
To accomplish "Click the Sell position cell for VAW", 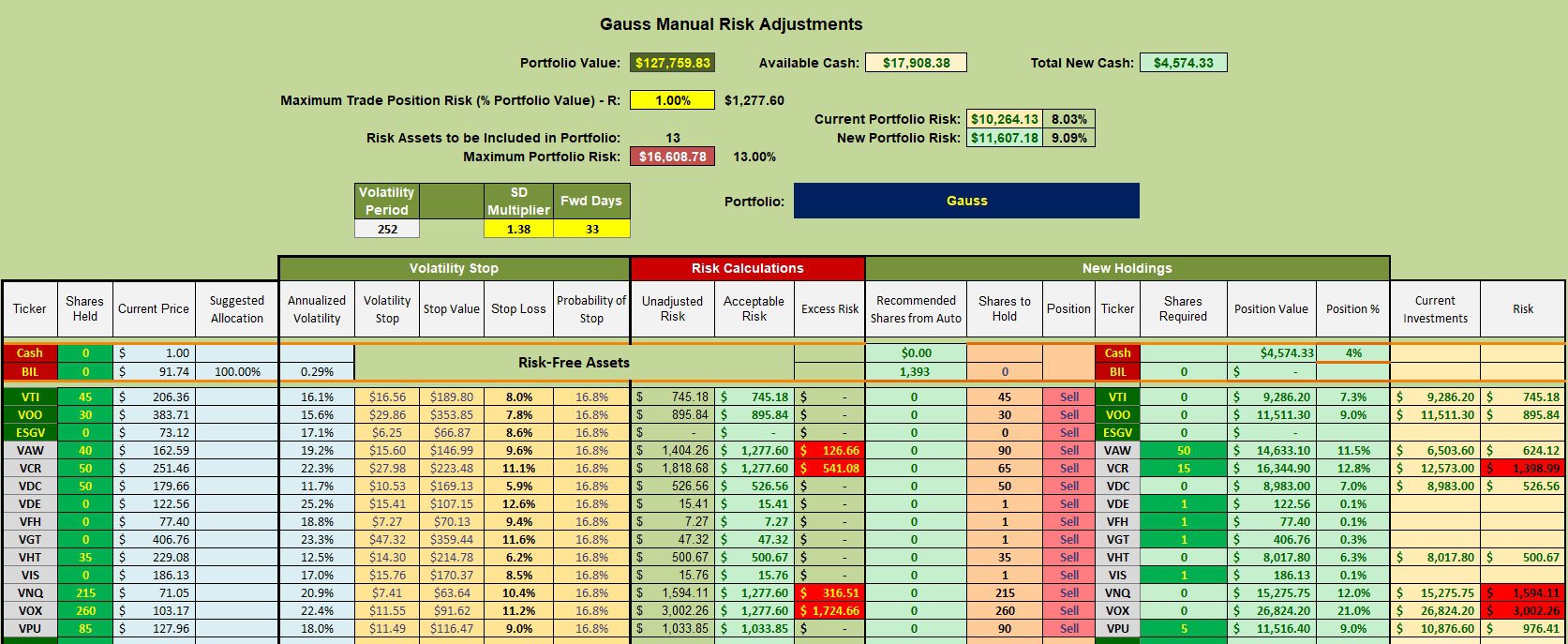I will point(1068,451).
